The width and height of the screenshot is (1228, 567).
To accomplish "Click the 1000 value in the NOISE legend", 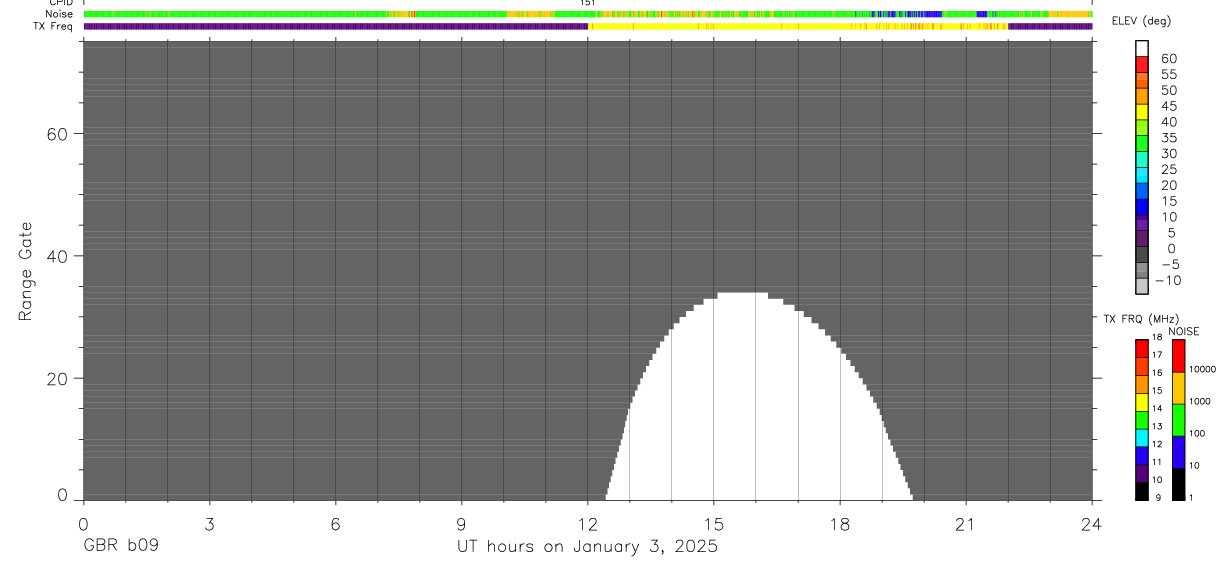I will pyautogui.click(x=1200, y=401).
